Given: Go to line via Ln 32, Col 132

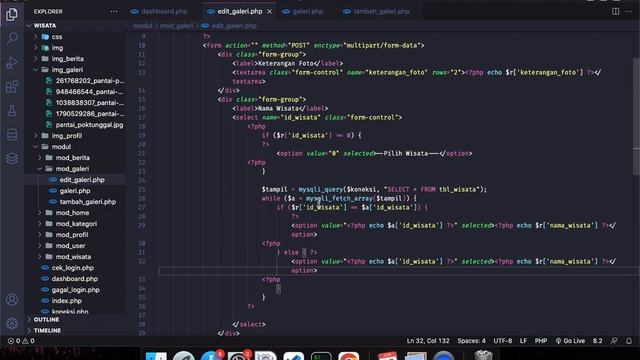Looking at the screenshot, I should point(428,341).
